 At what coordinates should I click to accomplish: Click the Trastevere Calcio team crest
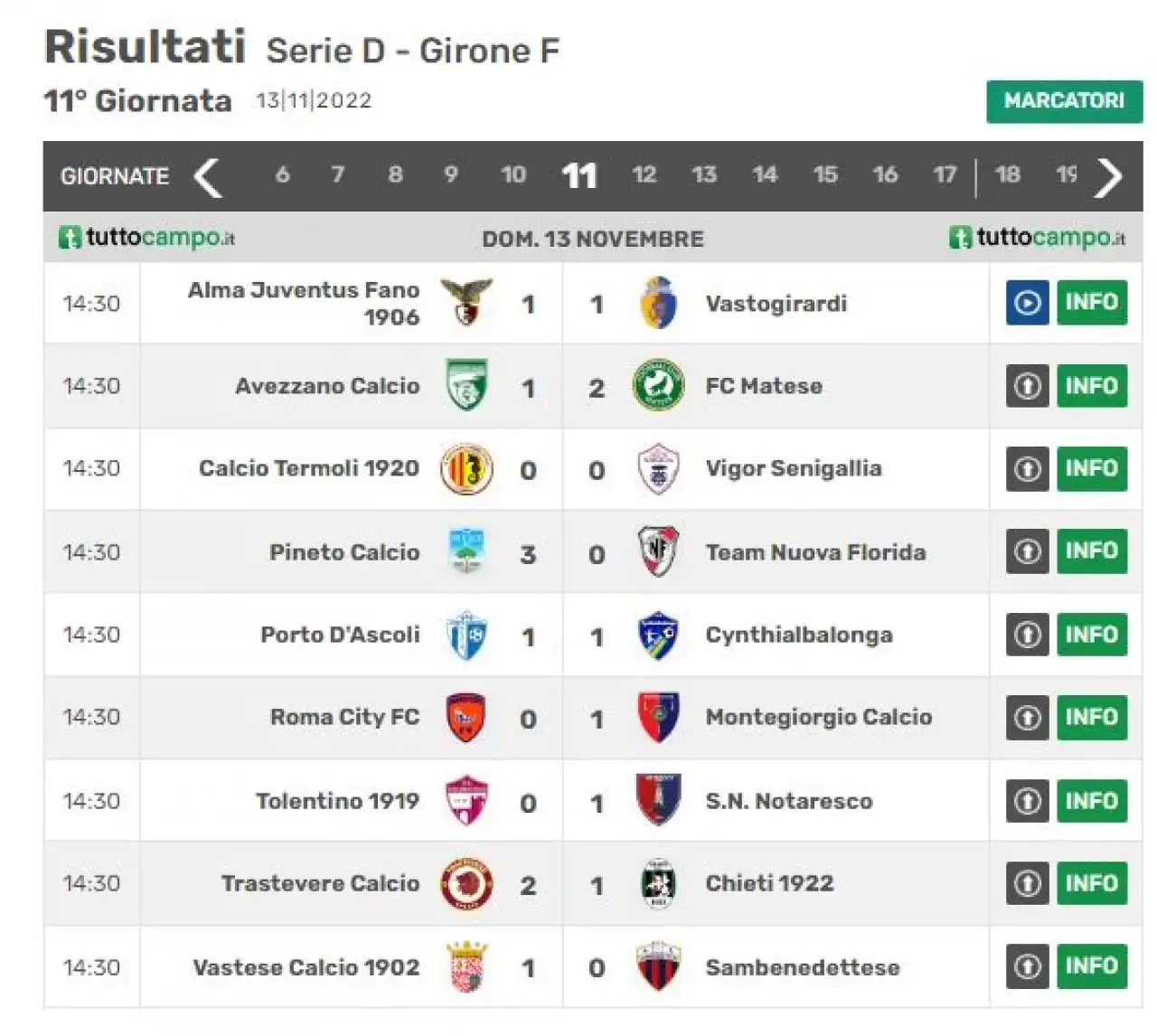tap(466, 883)
